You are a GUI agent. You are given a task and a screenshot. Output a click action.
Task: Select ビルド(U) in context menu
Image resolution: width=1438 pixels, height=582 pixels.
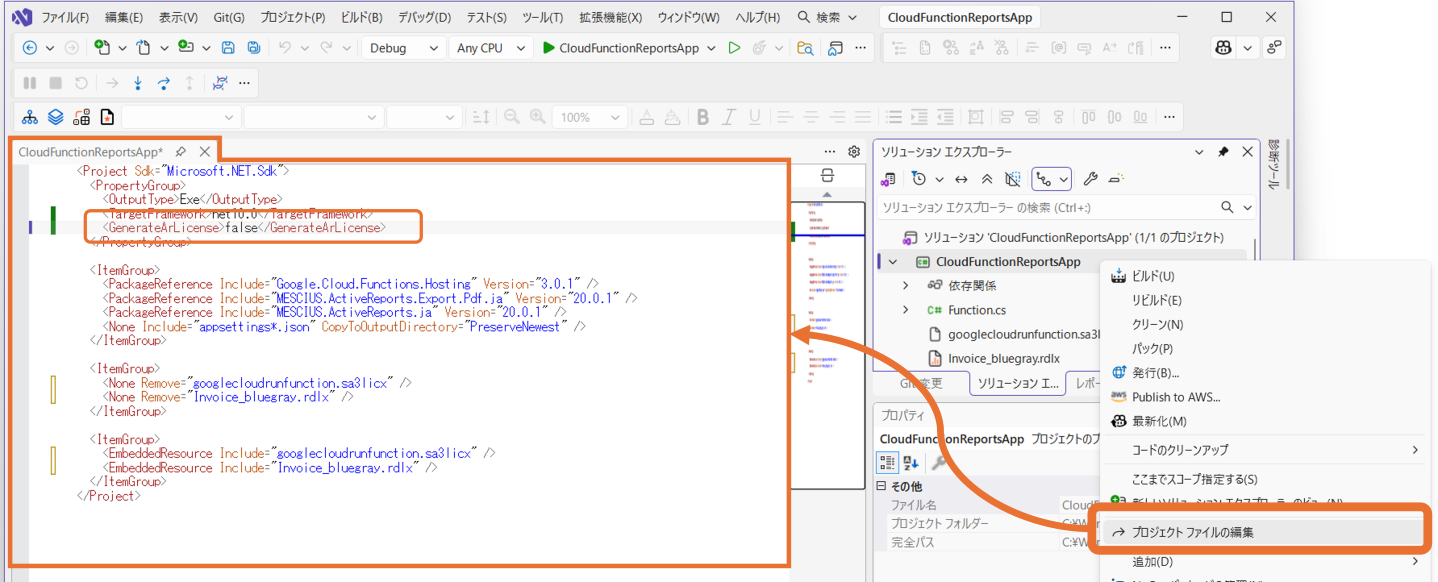pos(1264,276)
